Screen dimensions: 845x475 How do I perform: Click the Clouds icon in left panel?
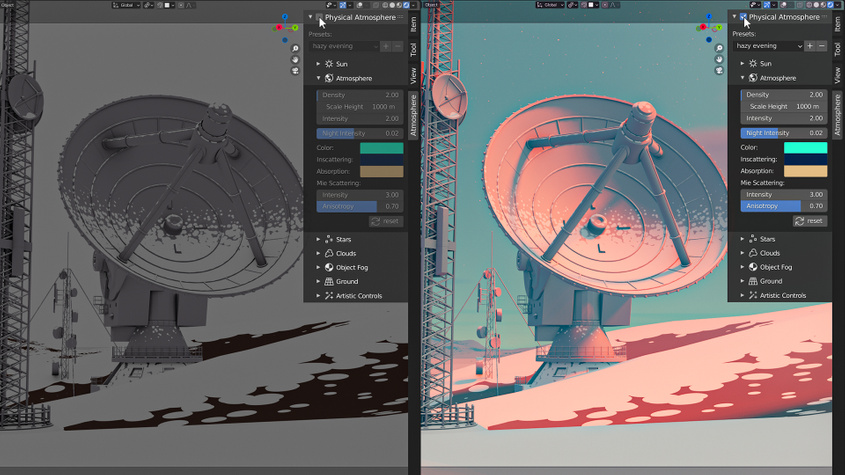[x=329, y=253]
